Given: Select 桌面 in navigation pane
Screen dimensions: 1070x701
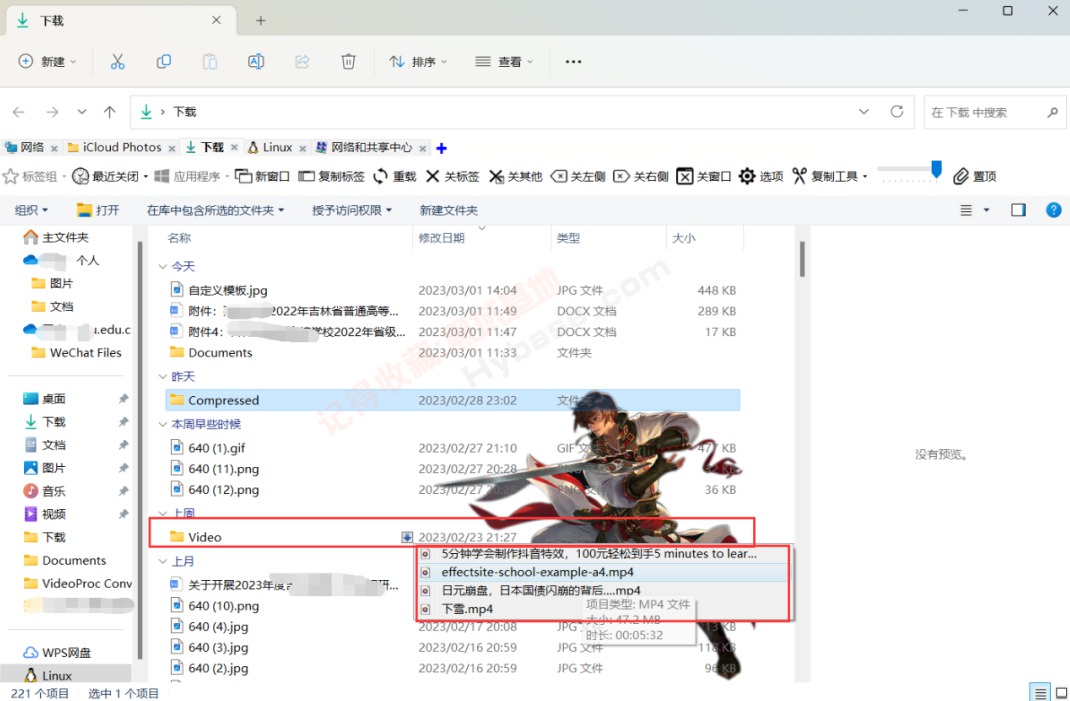Looking at the screenshot, I should [x=54, y=399].
